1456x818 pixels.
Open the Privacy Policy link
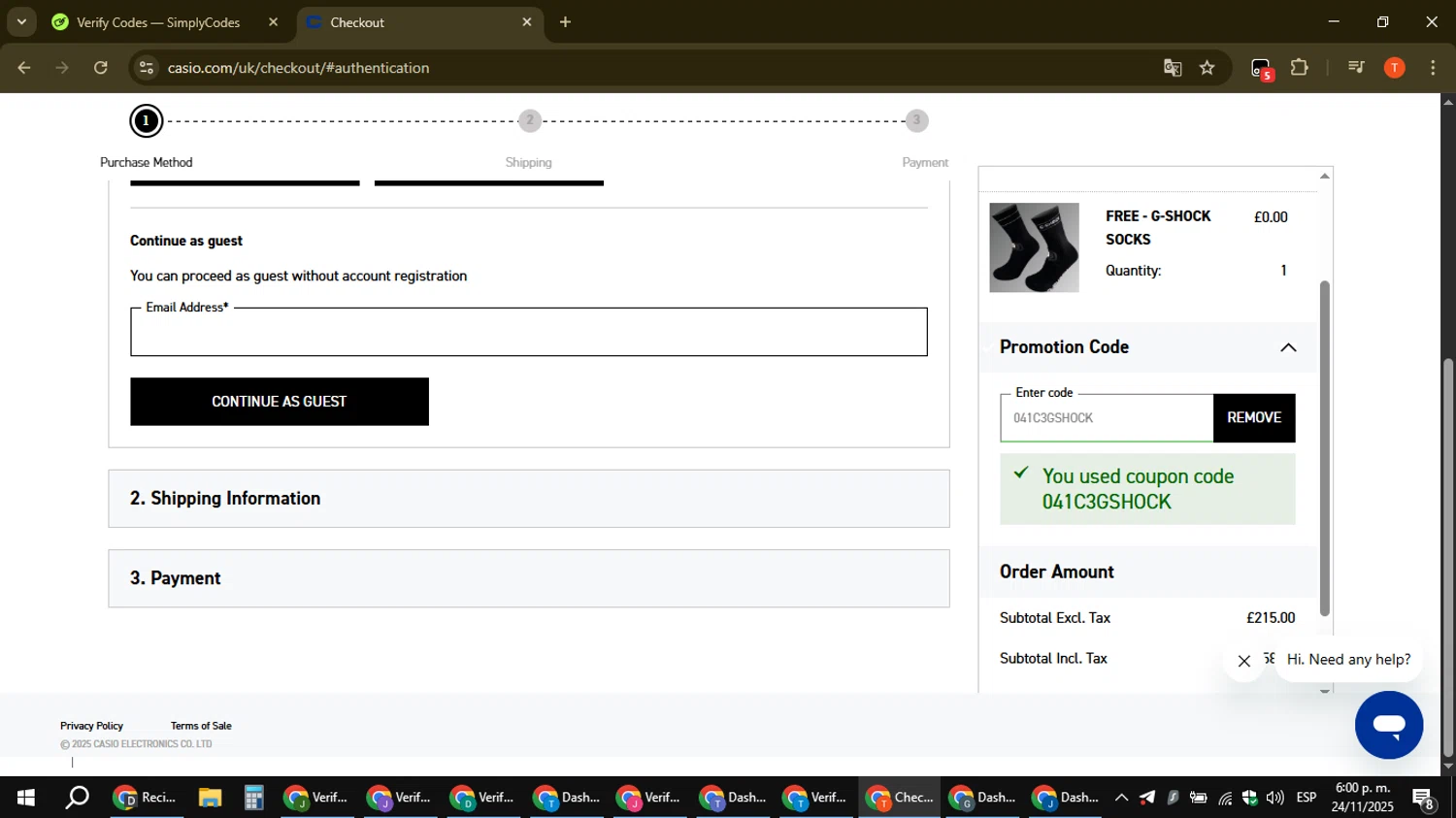click(x=91, y=726)
